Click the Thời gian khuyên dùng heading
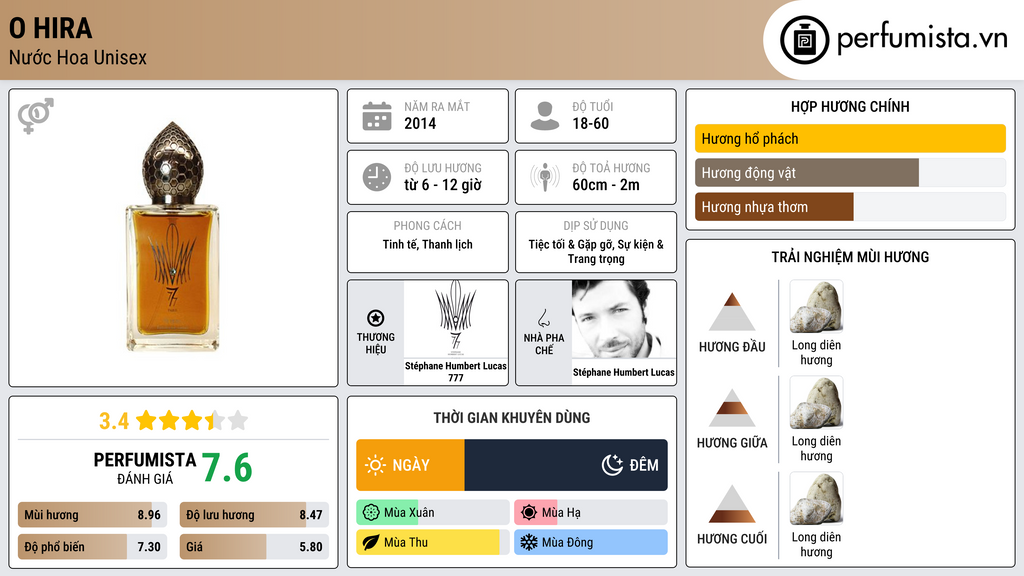Screen dimensions: 1024x576 coord(512,418)
